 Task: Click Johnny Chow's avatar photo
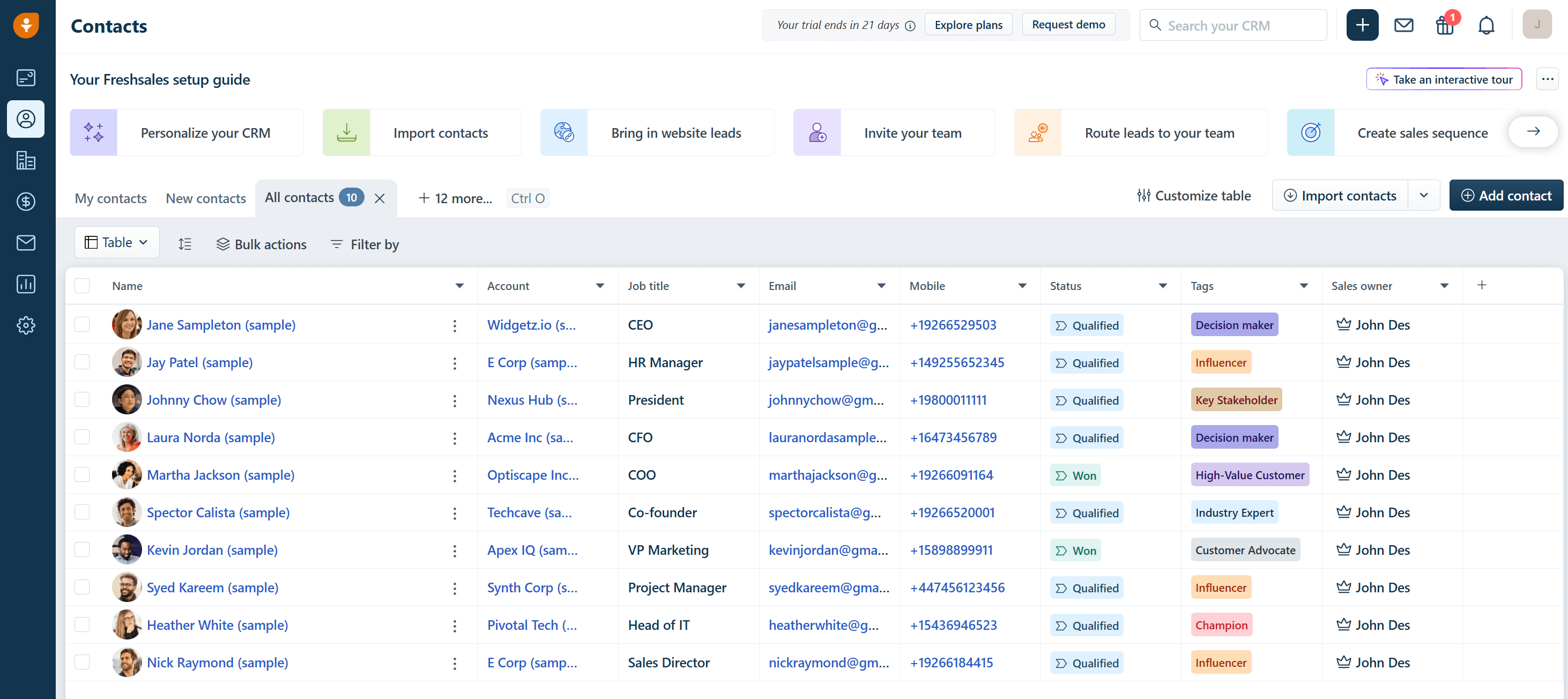pyautogui.click(x=127, y=399)
